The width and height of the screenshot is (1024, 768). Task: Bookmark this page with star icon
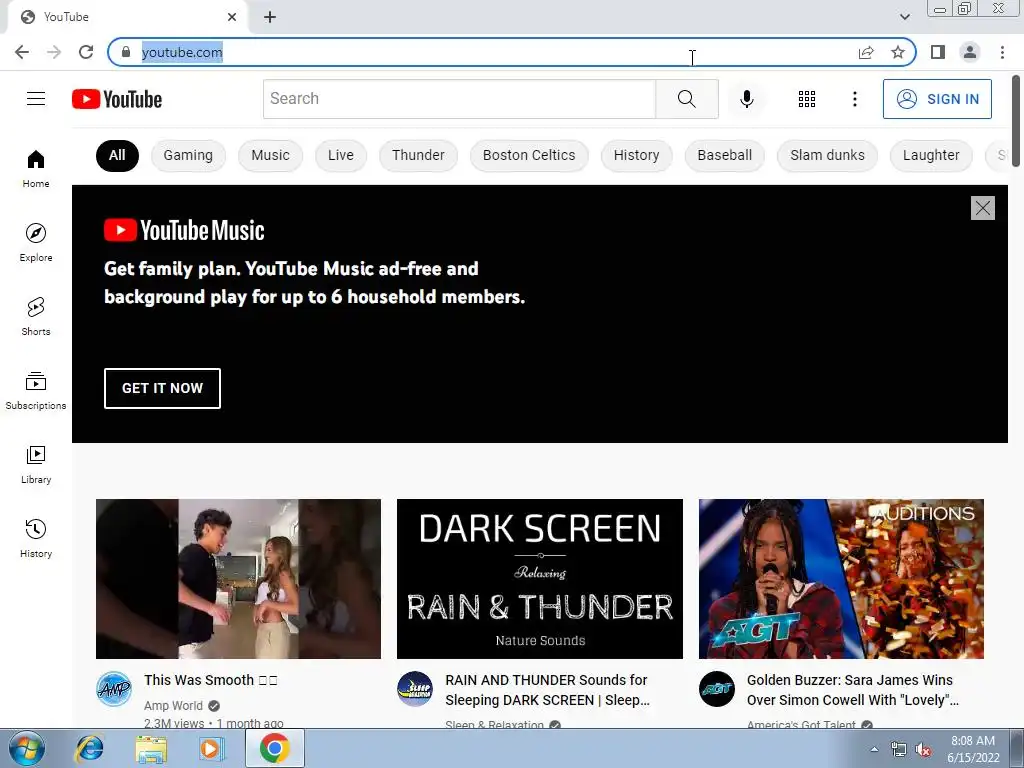(x=898, y=52)
